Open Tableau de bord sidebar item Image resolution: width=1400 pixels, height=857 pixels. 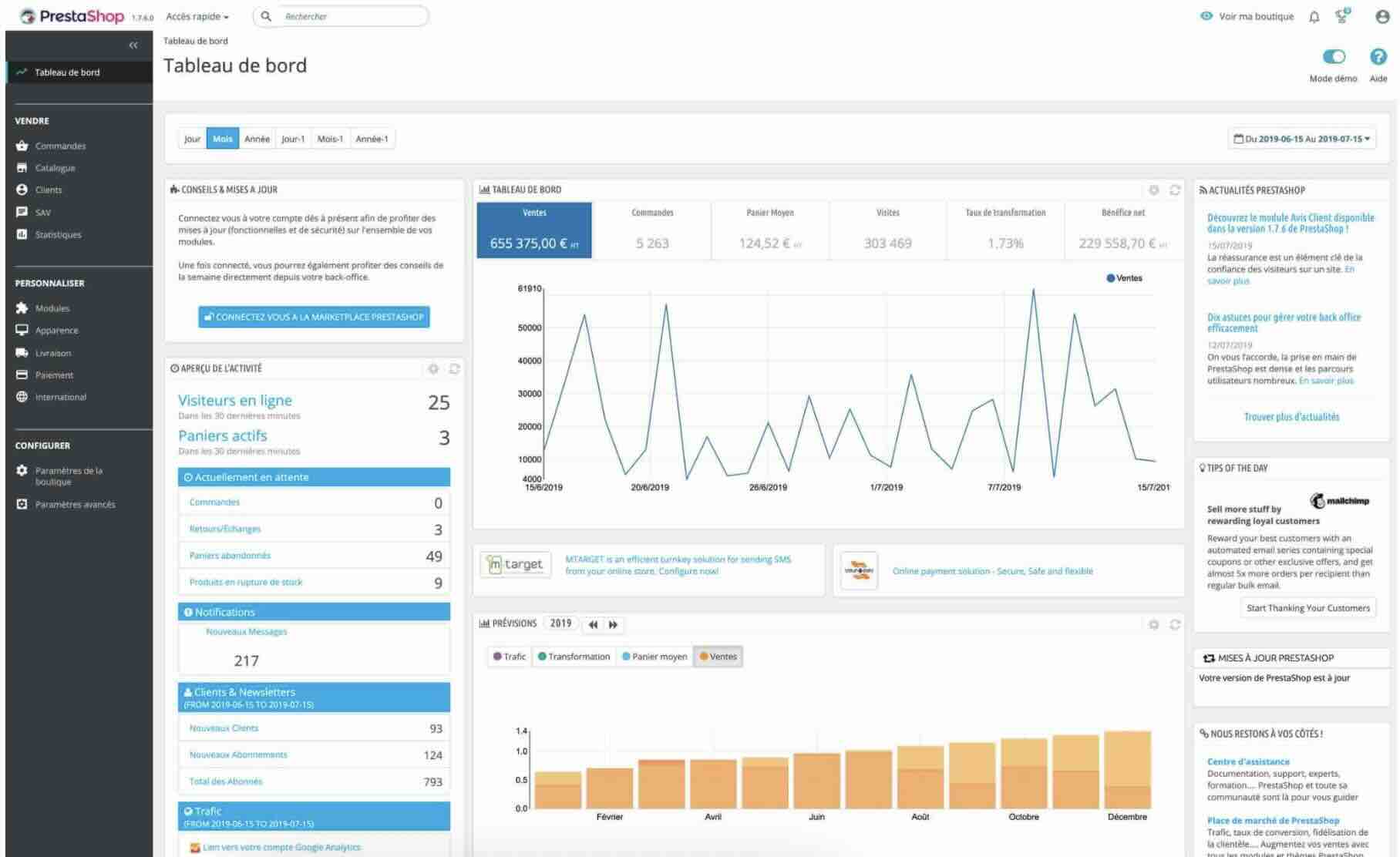(x=79, y=72)
